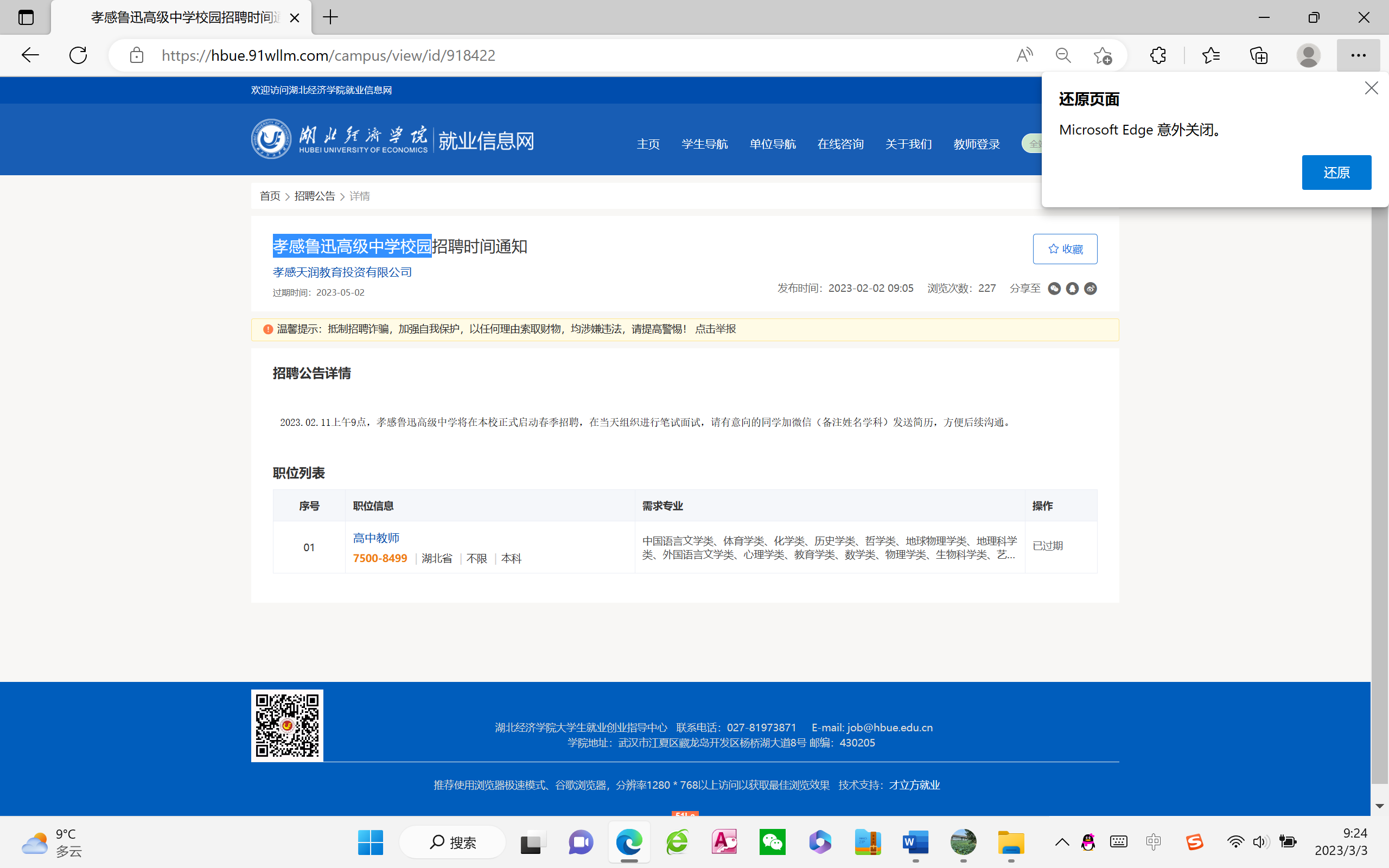
Task: Share to Weibo icon beside 分享至
Action: pos(1091,289)
